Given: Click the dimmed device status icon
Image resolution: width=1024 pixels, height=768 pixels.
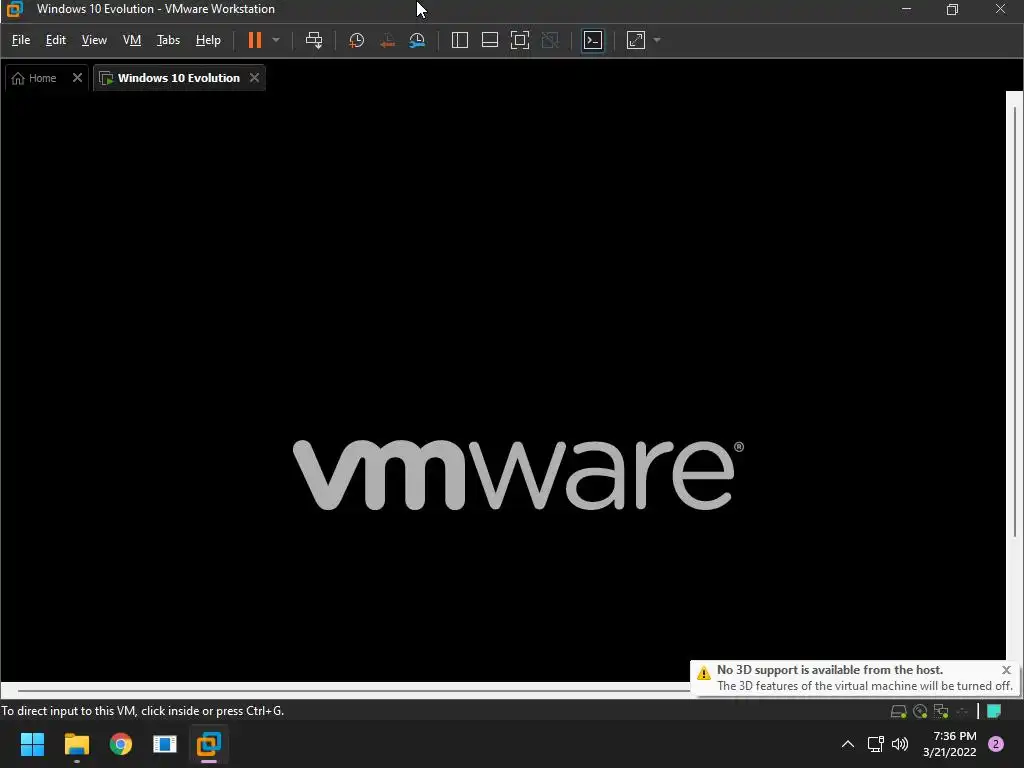Looking at the screenshot, I should click(963, 711).
